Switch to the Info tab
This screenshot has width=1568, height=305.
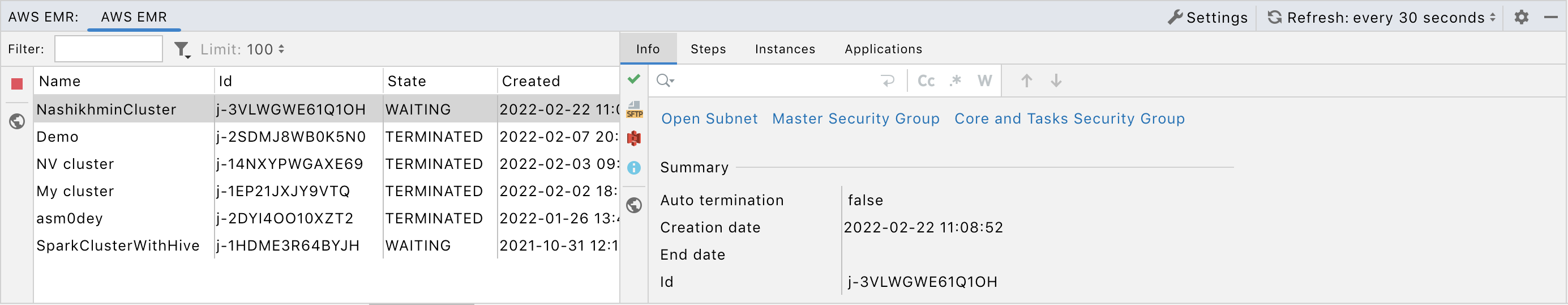tap(648, 49)
